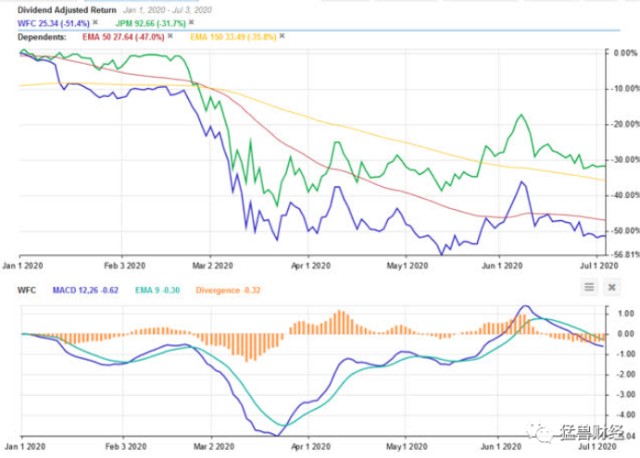Click the Jan 1, 2020 - Jul 3, 2020 date range
This screenshot has height=458, width=640.
[167, 10]
